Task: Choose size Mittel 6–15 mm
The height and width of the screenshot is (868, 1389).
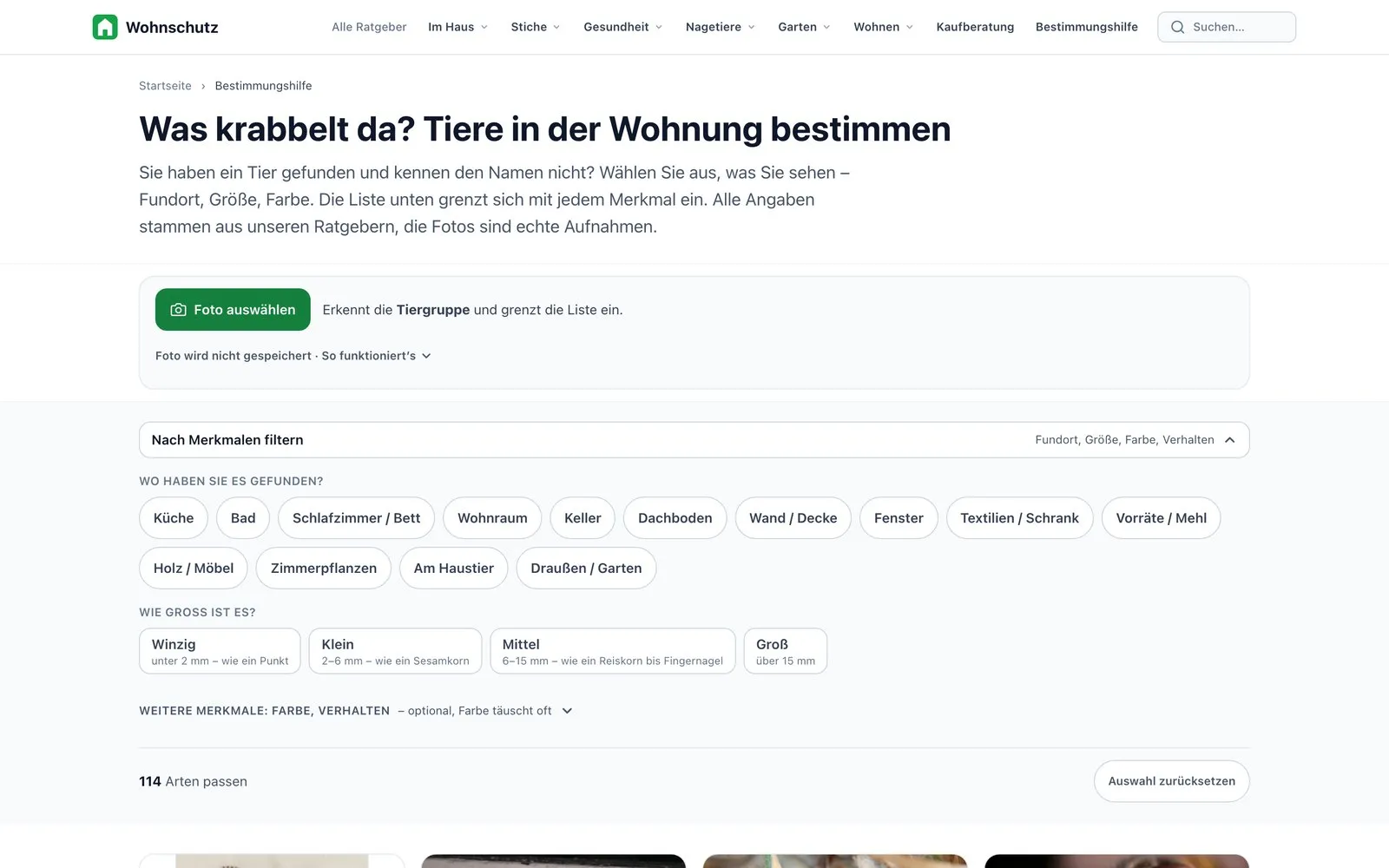Action: [x=613, y=651]
